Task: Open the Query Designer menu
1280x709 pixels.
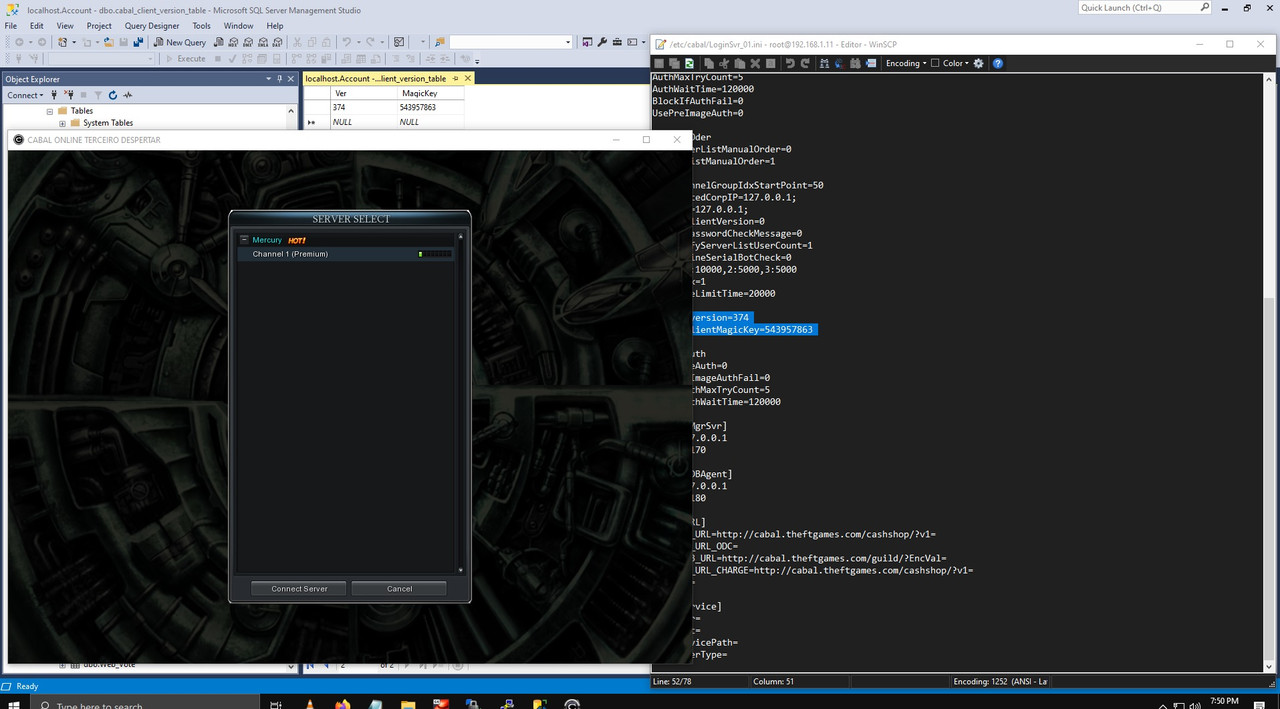Action: coord(152,25)
